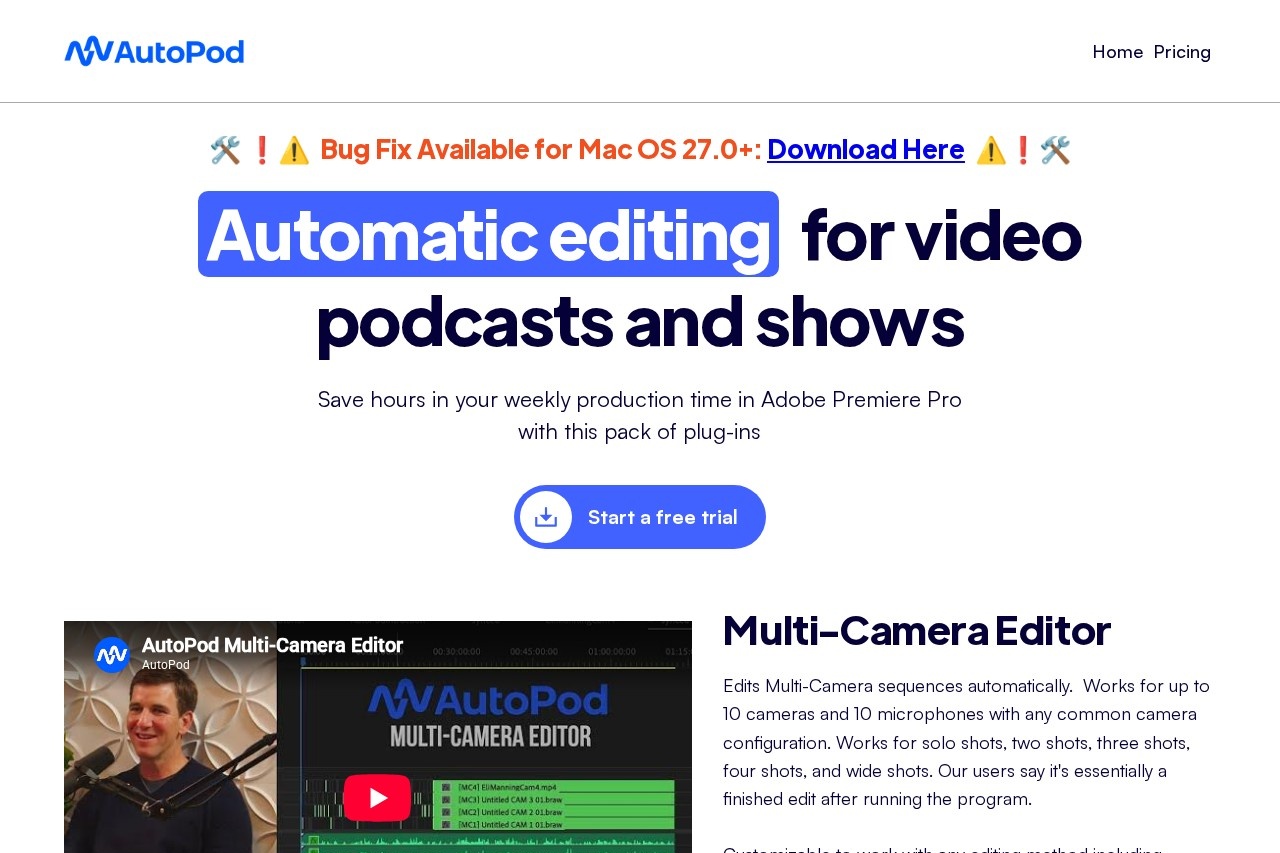The image size is (1280, 853).
Task: Open the Home navigation link
Action: coord(1118,51)
